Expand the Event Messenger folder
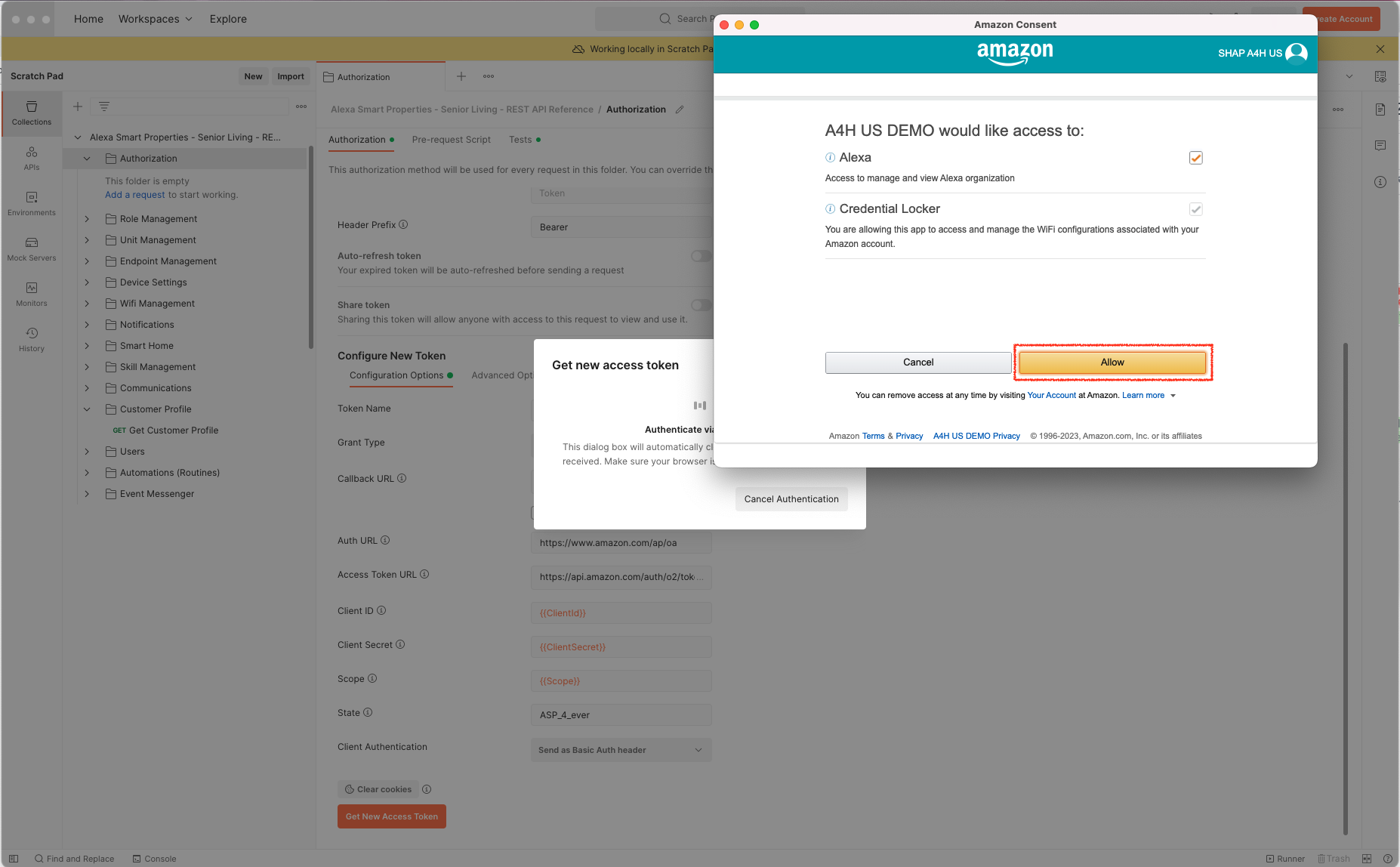Screen dimensions: 1400x867 pyautogui.click(x=87, y=494)
